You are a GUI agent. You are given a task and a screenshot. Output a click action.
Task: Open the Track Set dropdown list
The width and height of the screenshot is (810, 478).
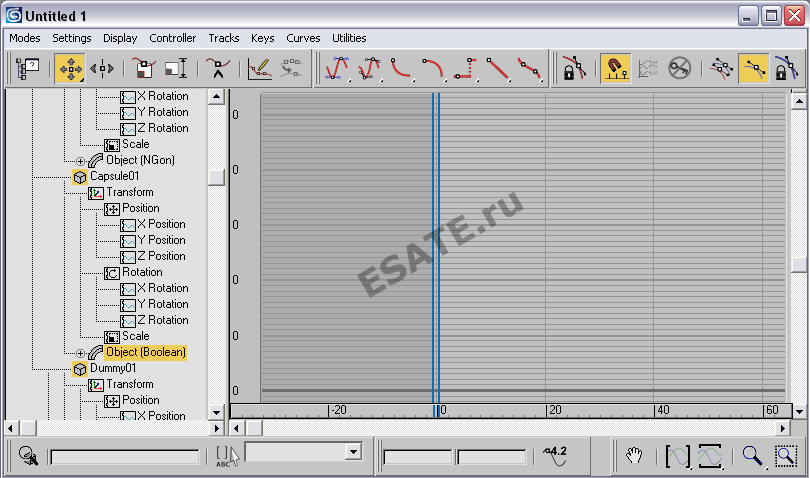353,452
